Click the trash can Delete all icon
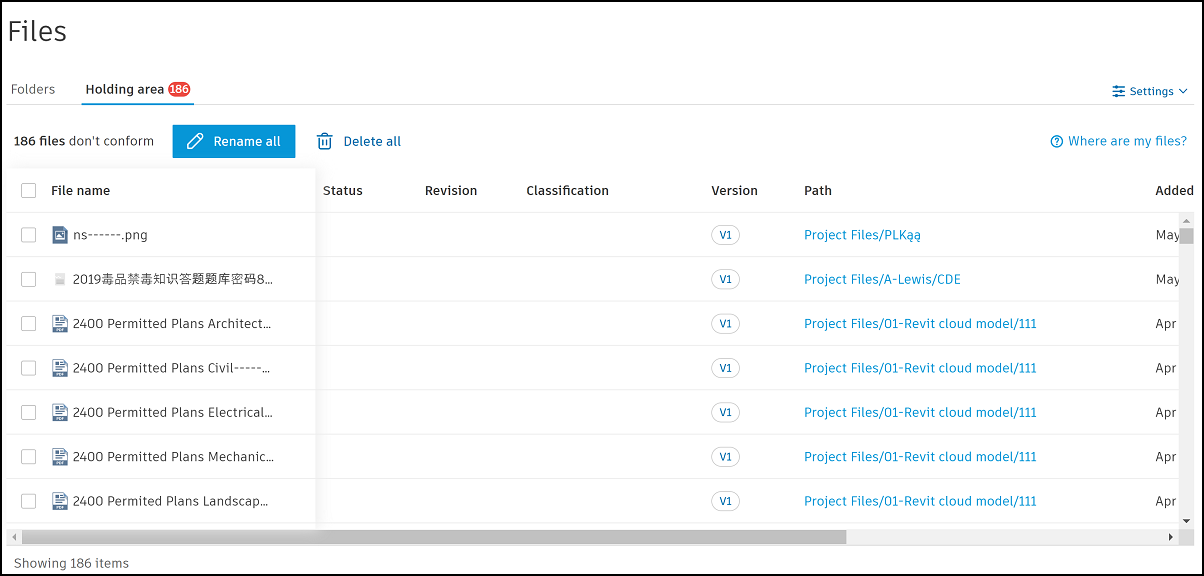This screenshot has width=1204, height=576. pyautogui.click(x=325, y=142)
